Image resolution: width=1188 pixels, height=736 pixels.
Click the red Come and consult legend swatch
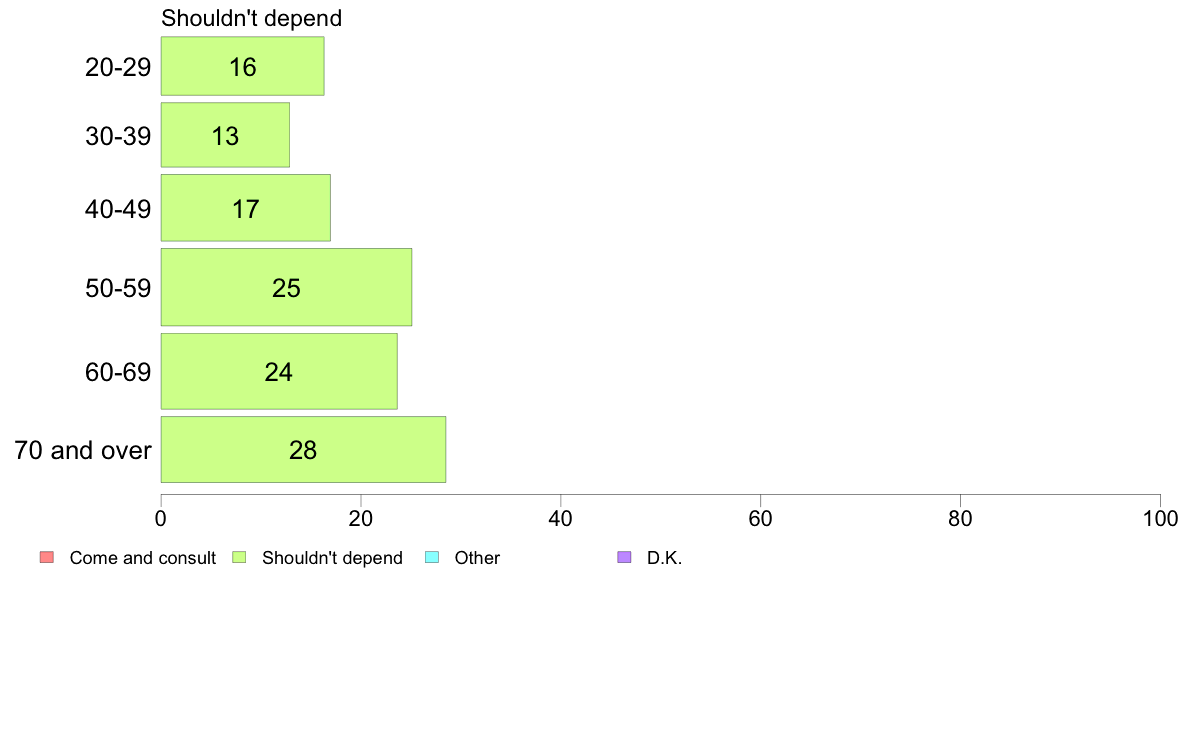click(x=46, y=558)
